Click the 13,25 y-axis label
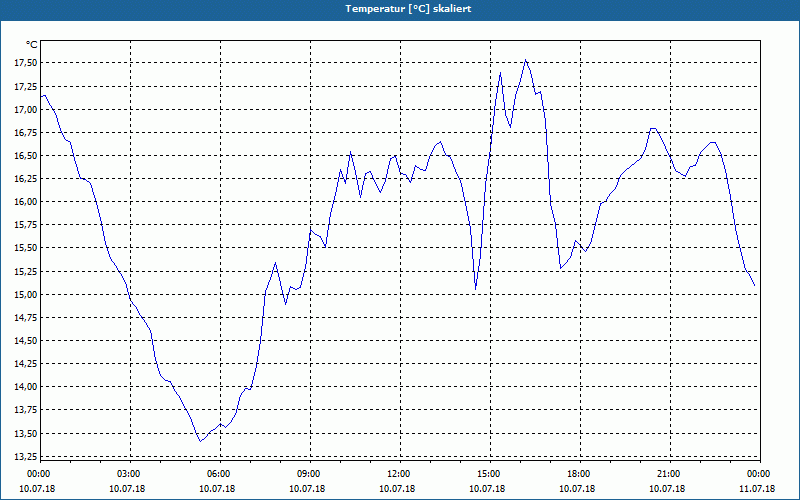 click(25, 456)
